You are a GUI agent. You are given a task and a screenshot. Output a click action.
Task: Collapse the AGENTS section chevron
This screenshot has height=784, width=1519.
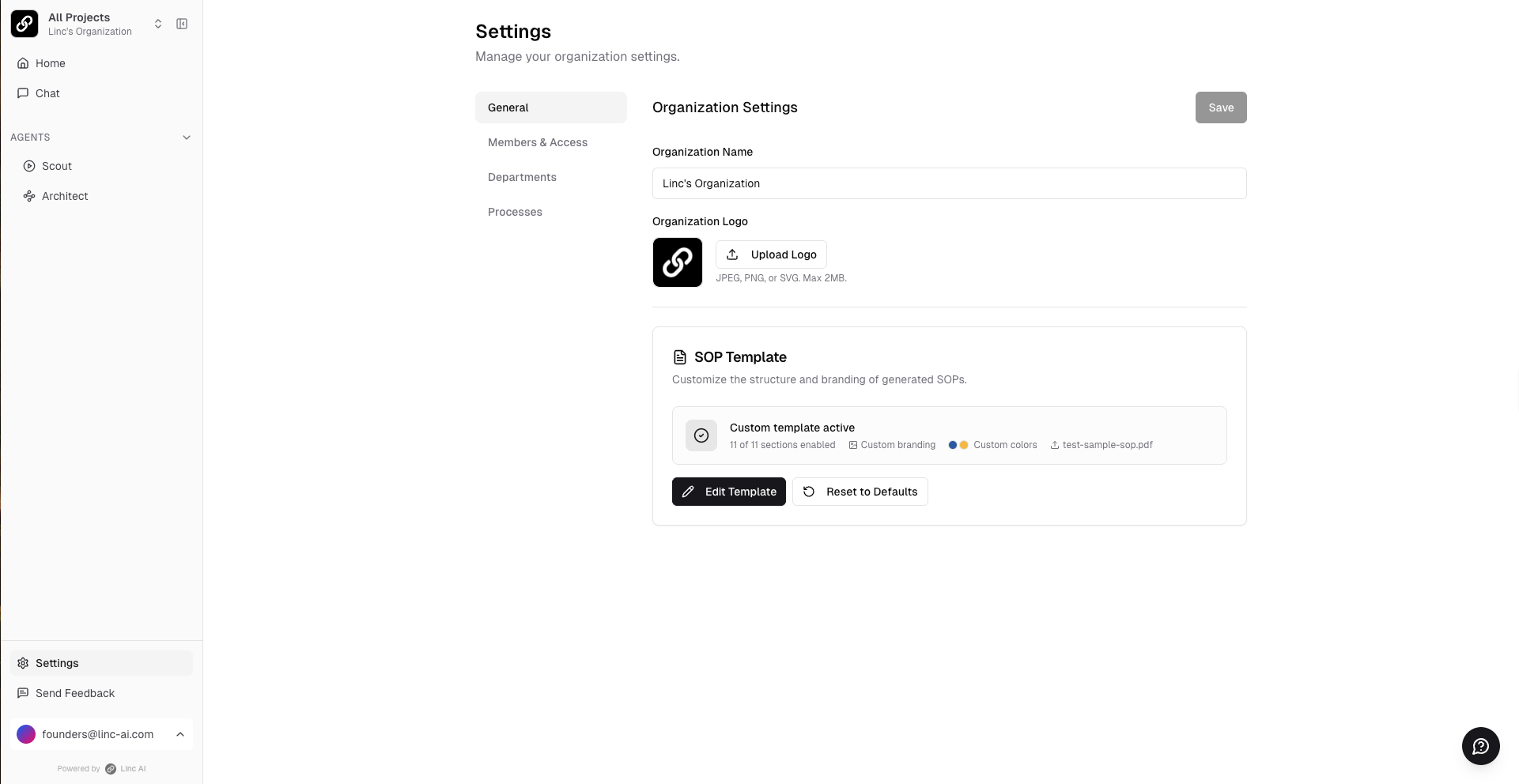tap(187, 138)
